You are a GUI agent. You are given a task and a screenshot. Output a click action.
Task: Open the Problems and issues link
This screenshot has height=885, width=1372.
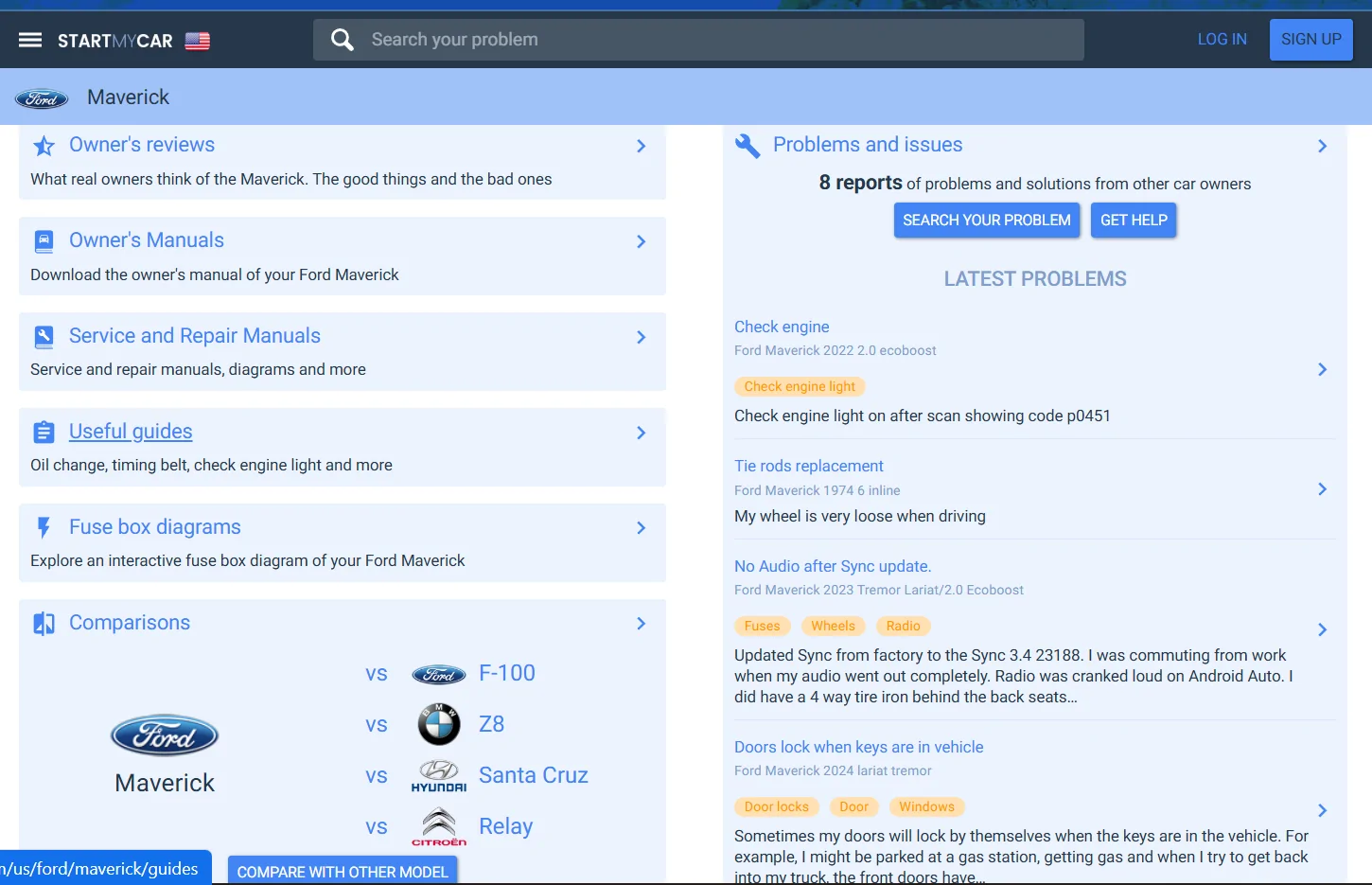(x=868, y=145)
